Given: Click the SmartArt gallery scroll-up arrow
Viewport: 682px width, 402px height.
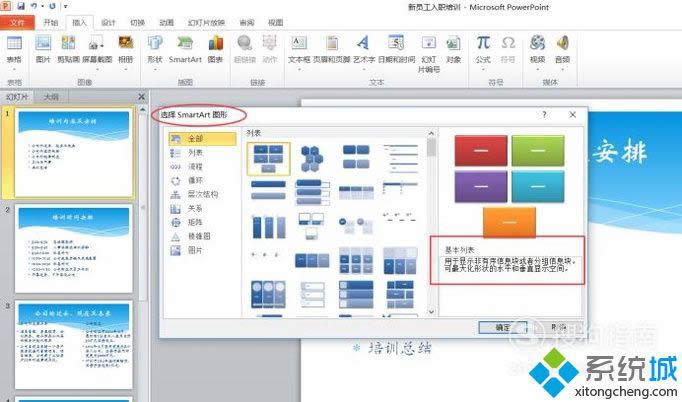Looking at the screenshot, I should pyautogui.click(x=431, y=133).
